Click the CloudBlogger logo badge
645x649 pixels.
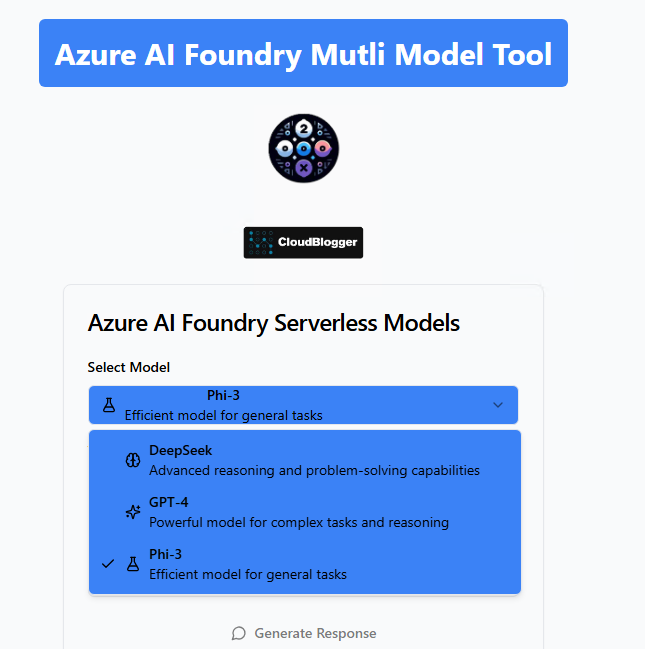click(303, 243)
